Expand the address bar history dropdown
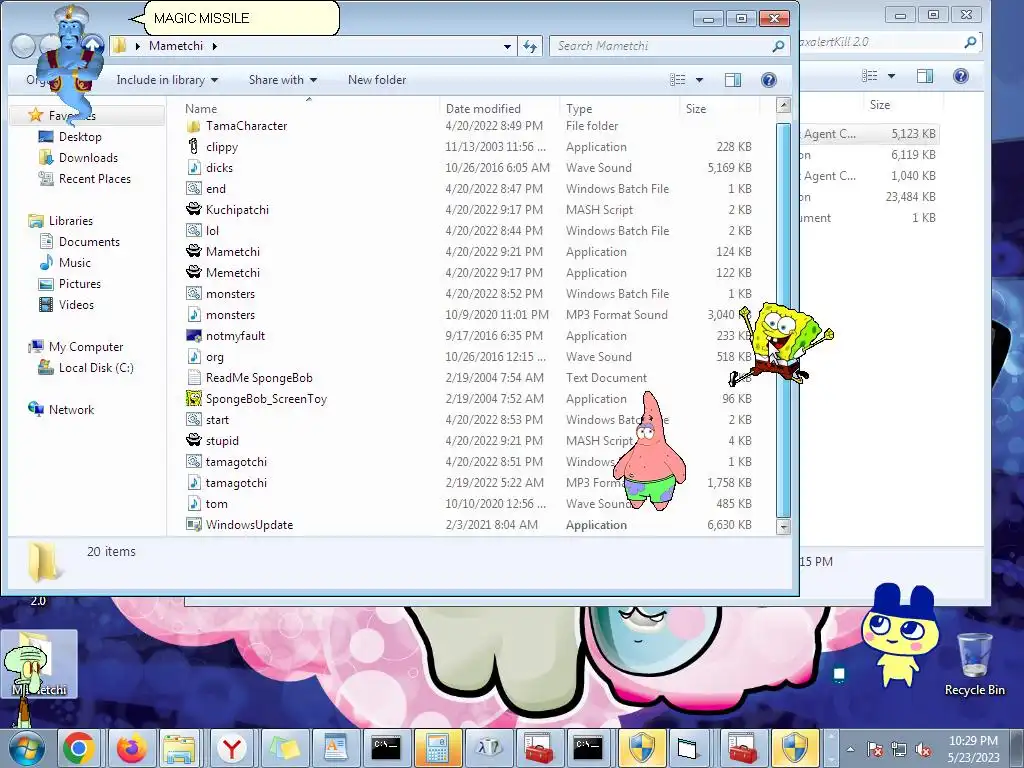This screenshot has width=1024, height=768. [x=507, y=46]
